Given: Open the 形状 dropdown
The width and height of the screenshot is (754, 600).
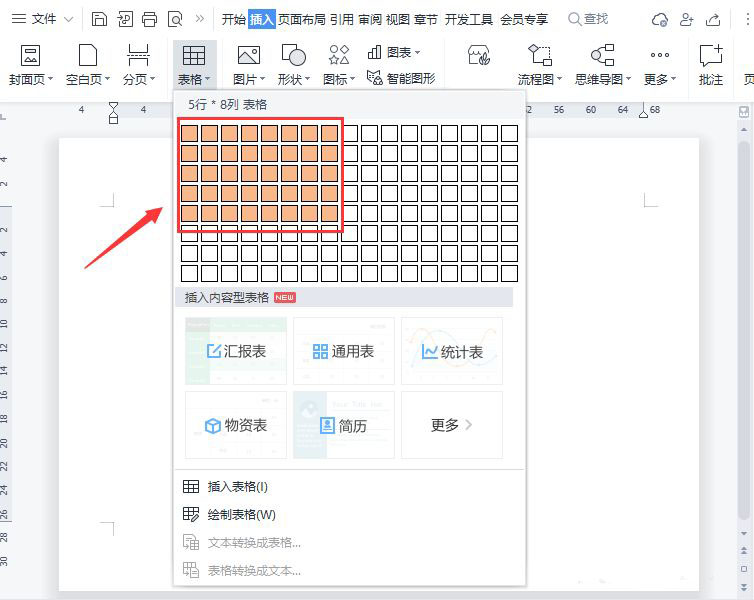Looking at the screenshot, I should [x=293, y=65].
